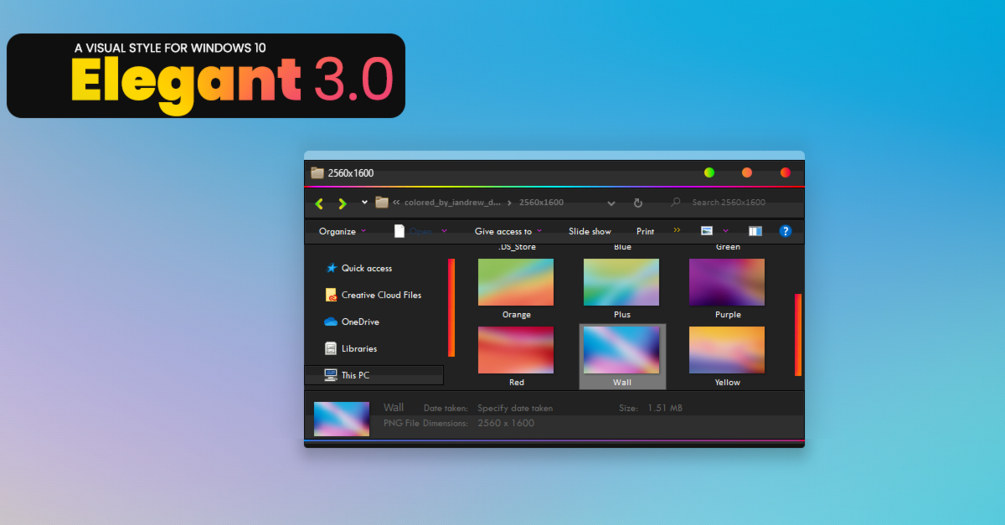Refresh the folder view
This screenshot has width=1005, height=525.
coord(638,203)
